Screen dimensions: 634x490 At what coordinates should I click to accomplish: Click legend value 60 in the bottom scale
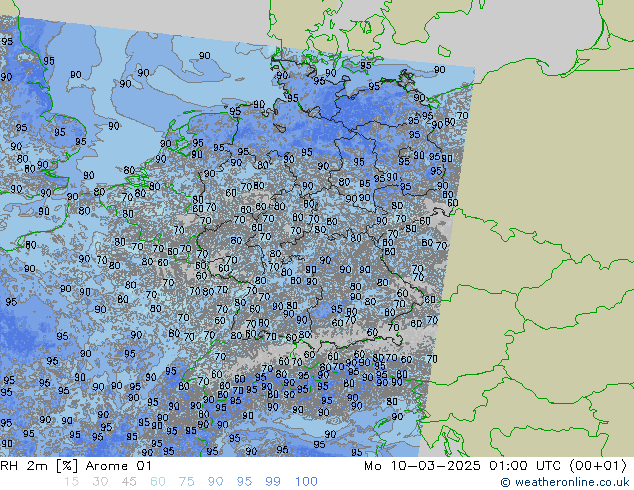(x=158, y=482)
